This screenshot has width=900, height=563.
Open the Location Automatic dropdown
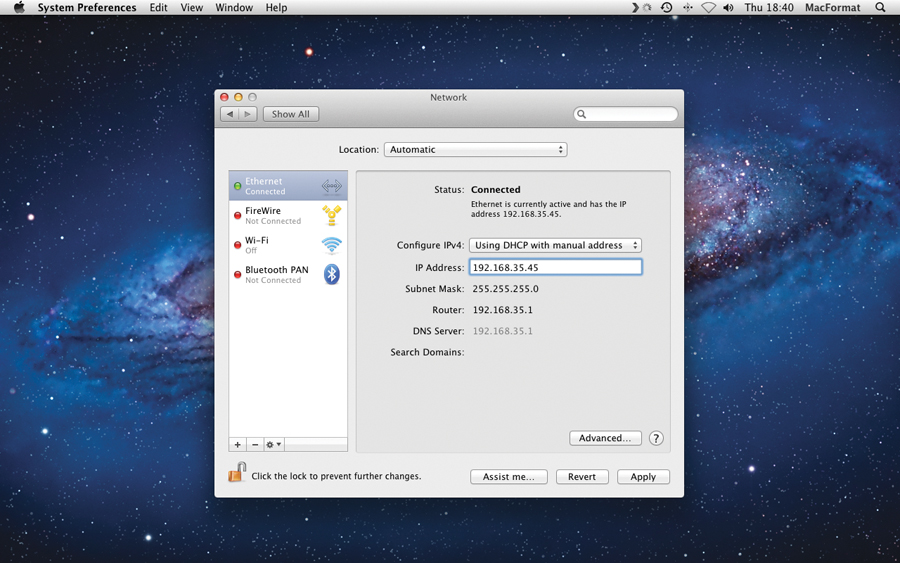pyautogui.click(x=475, y=150)
